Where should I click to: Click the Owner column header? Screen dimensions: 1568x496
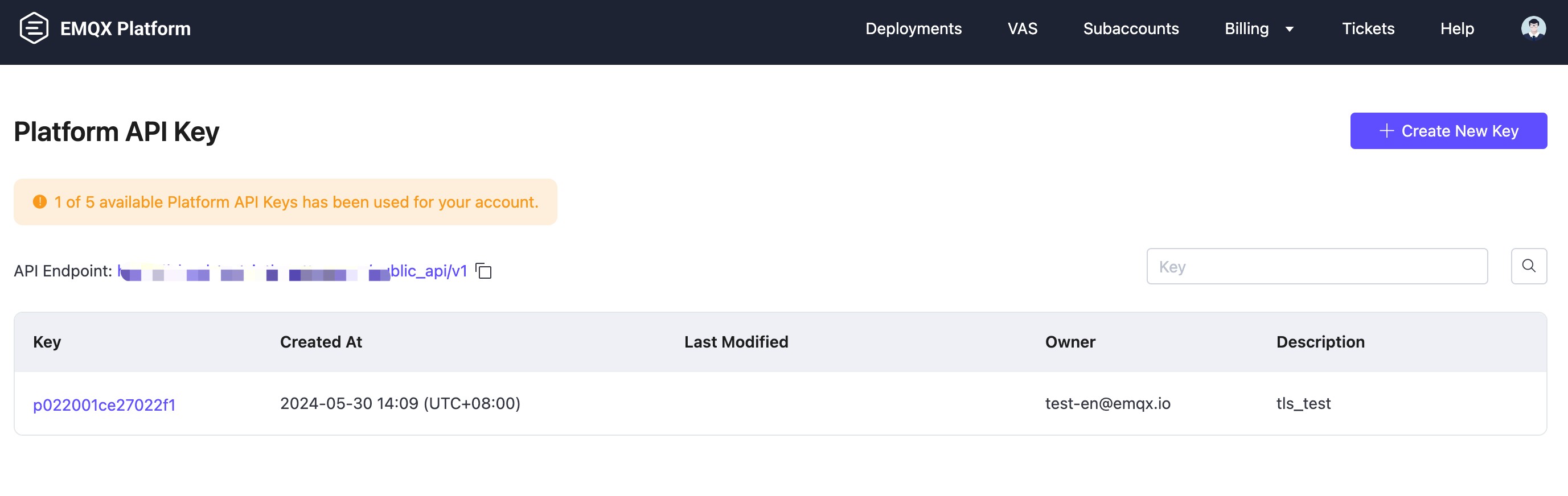click(x=1070, y=342)
